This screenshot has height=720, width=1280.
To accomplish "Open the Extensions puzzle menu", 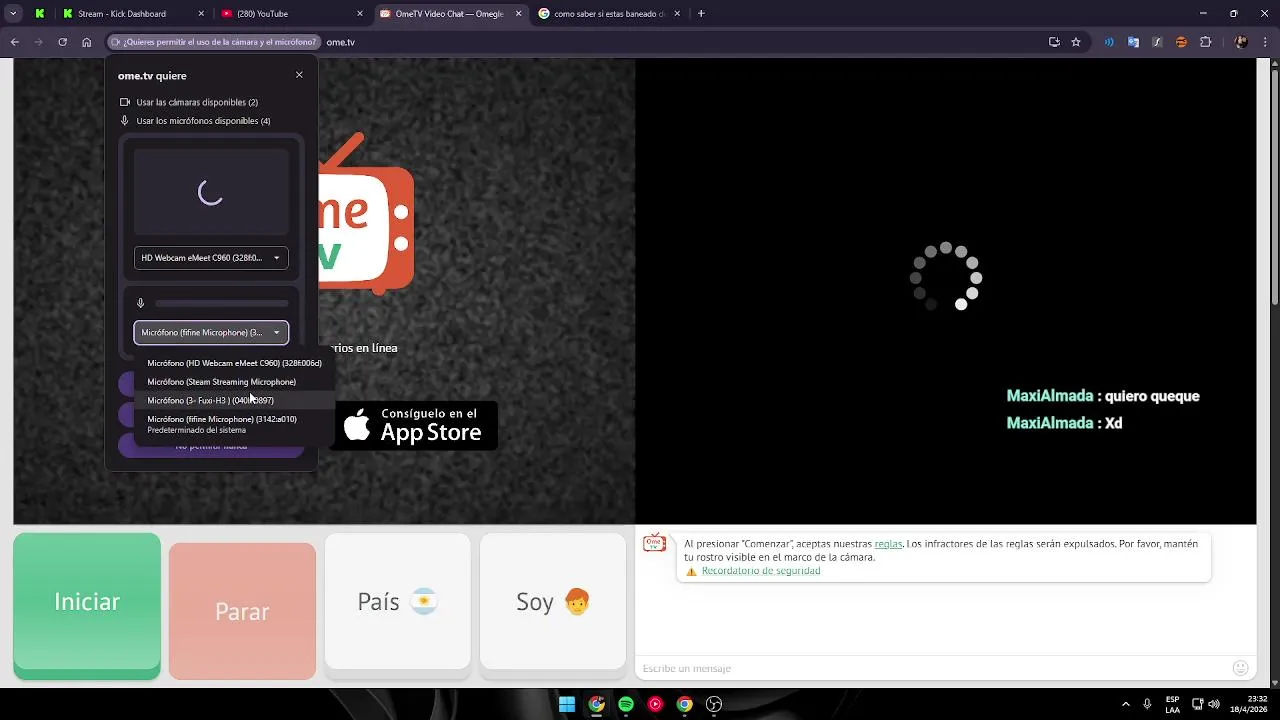I will click(x=1205, y=42).
